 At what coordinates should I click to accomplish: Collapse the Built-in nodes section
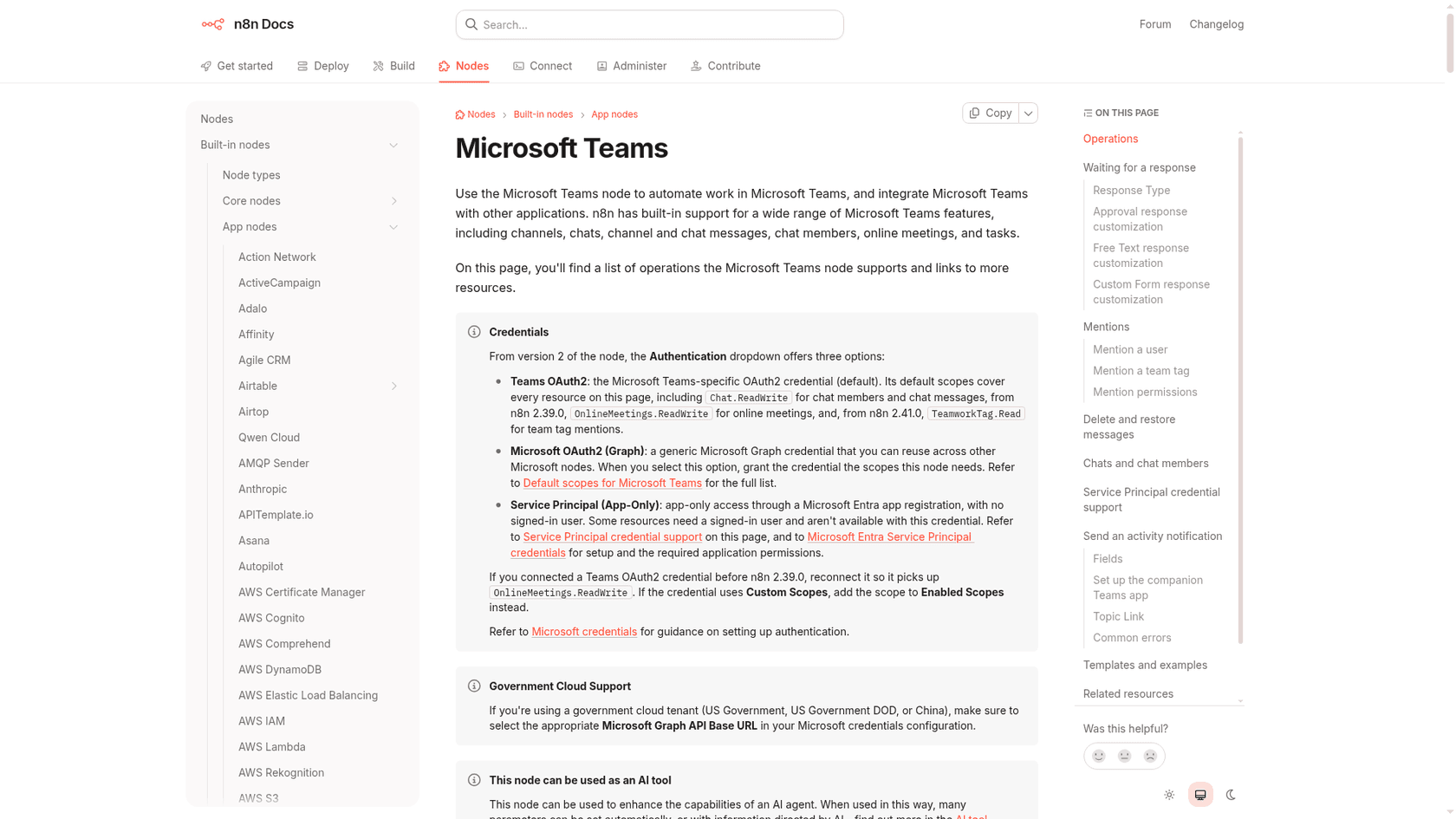tap(393, 146)
